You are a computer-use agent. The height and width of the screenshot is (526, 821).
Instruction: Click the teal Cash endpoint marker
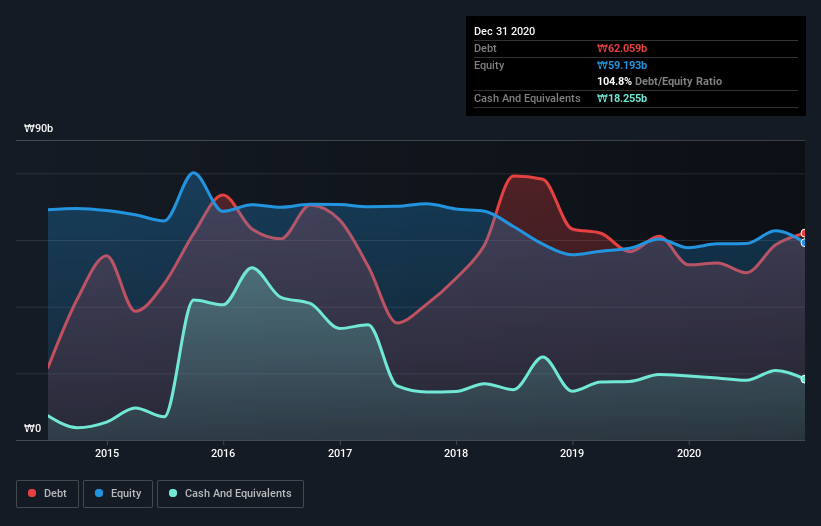[804, 379]
